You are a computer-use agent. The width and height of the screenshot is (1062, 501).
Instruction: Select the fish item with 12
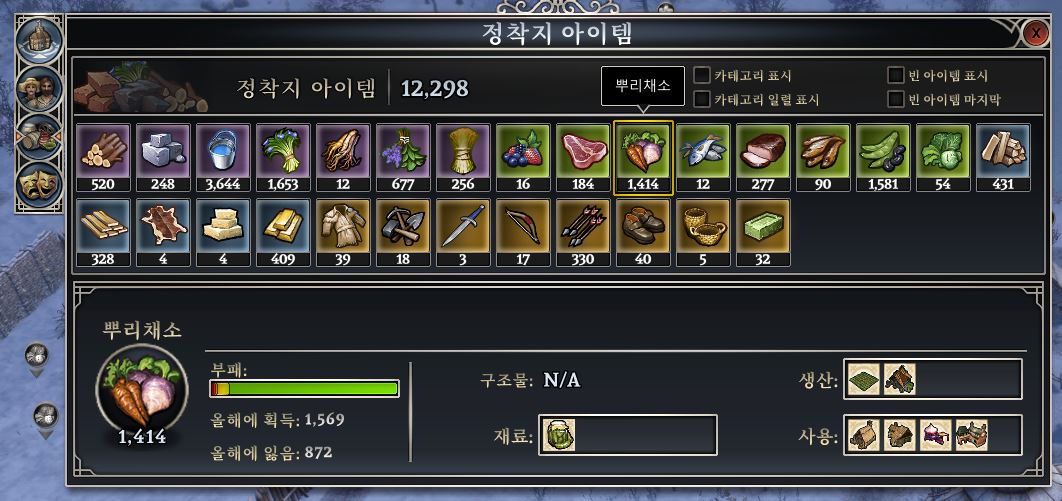coord(703,157)
